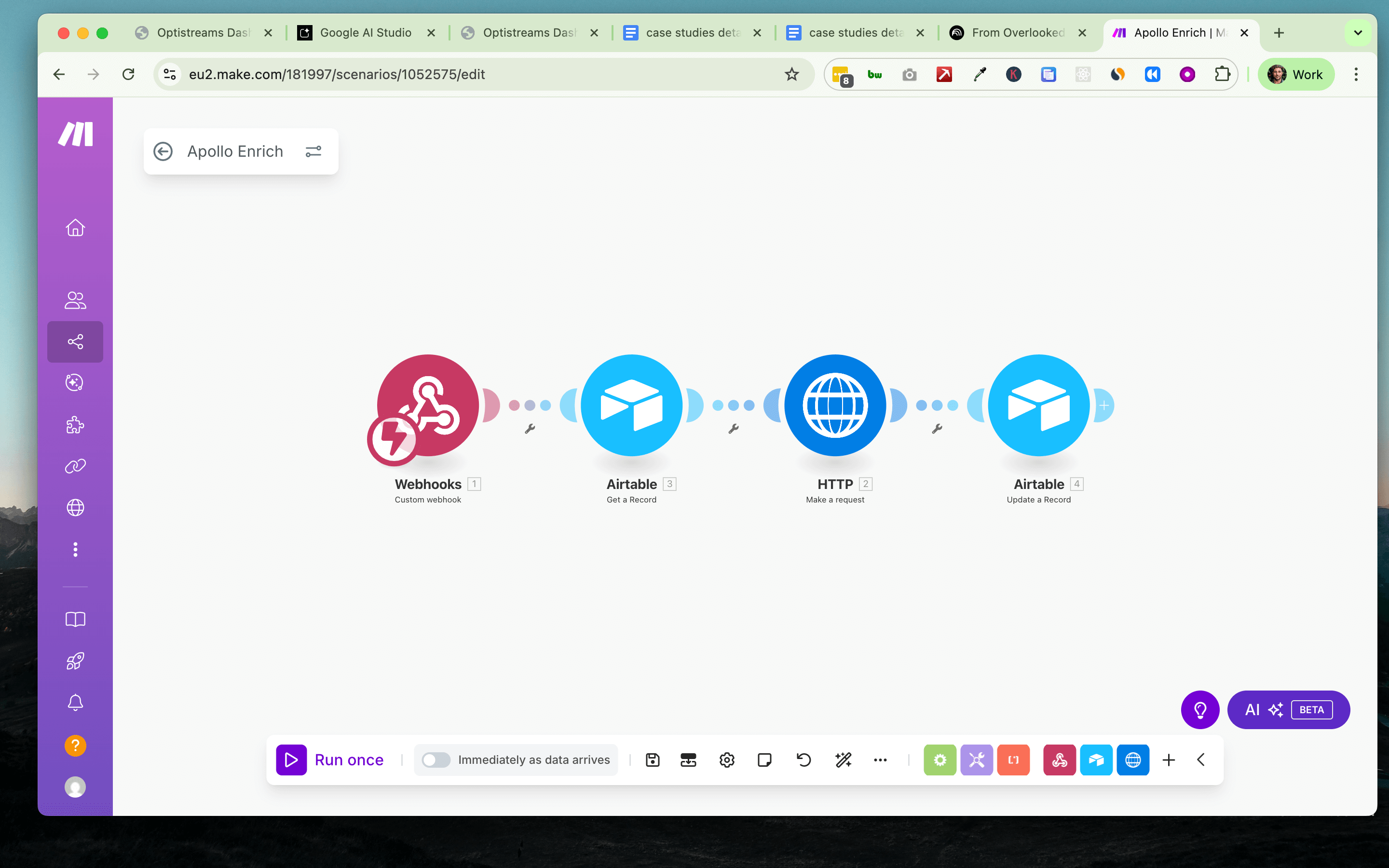Open the Templates puzzle icon in the sidebar
Screen dimensions: 1389x868
click(x=75, y=425)
